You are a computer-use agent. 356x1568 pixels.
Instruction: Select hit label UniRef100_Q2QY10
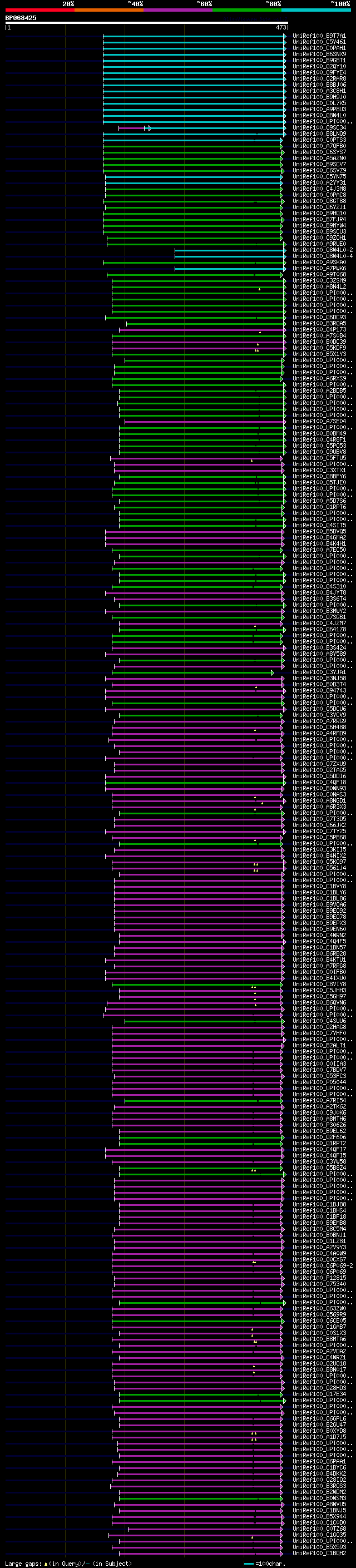click(x=319, y=66)
